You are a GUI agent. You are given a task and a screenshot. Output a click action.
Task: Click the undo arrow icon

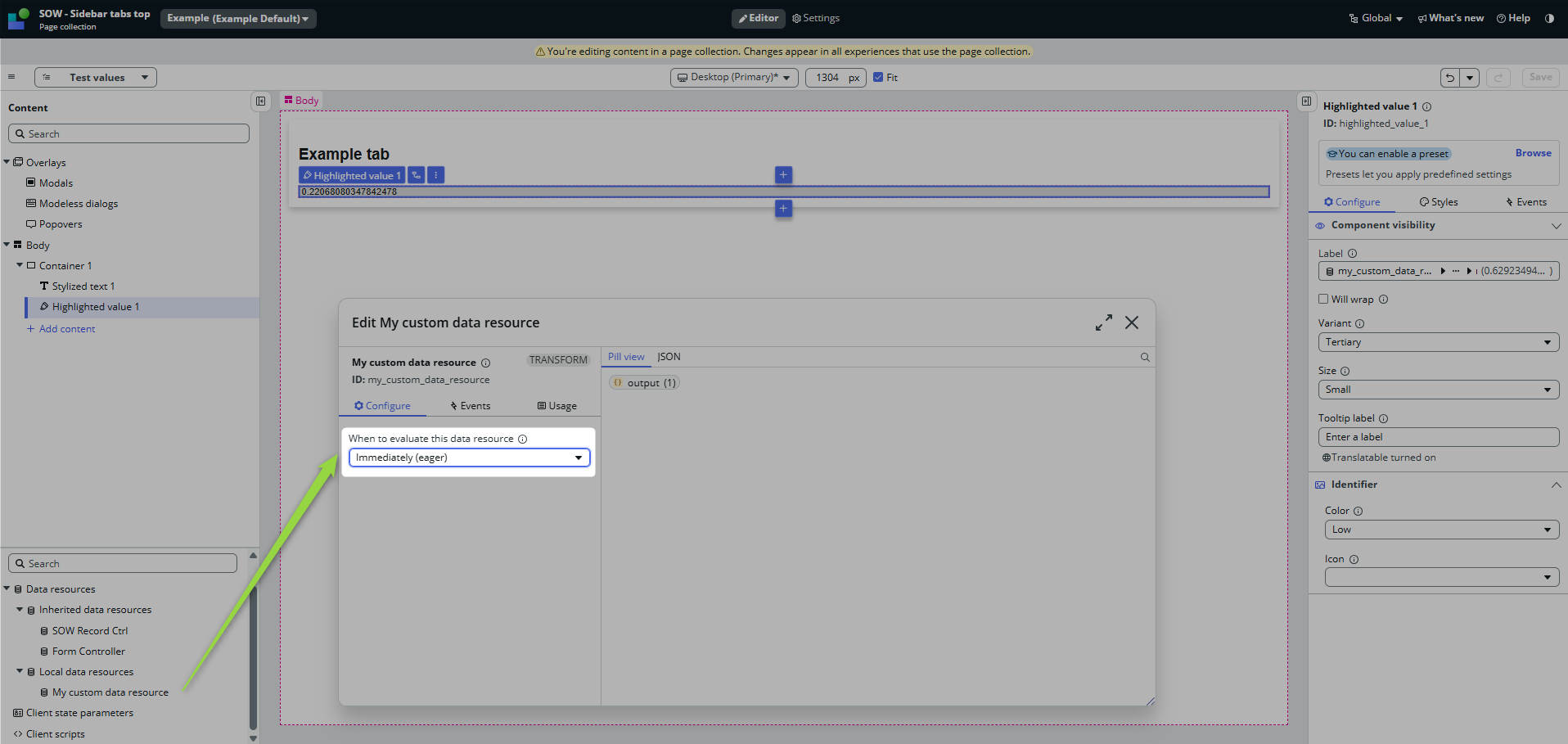[1450, 78]
